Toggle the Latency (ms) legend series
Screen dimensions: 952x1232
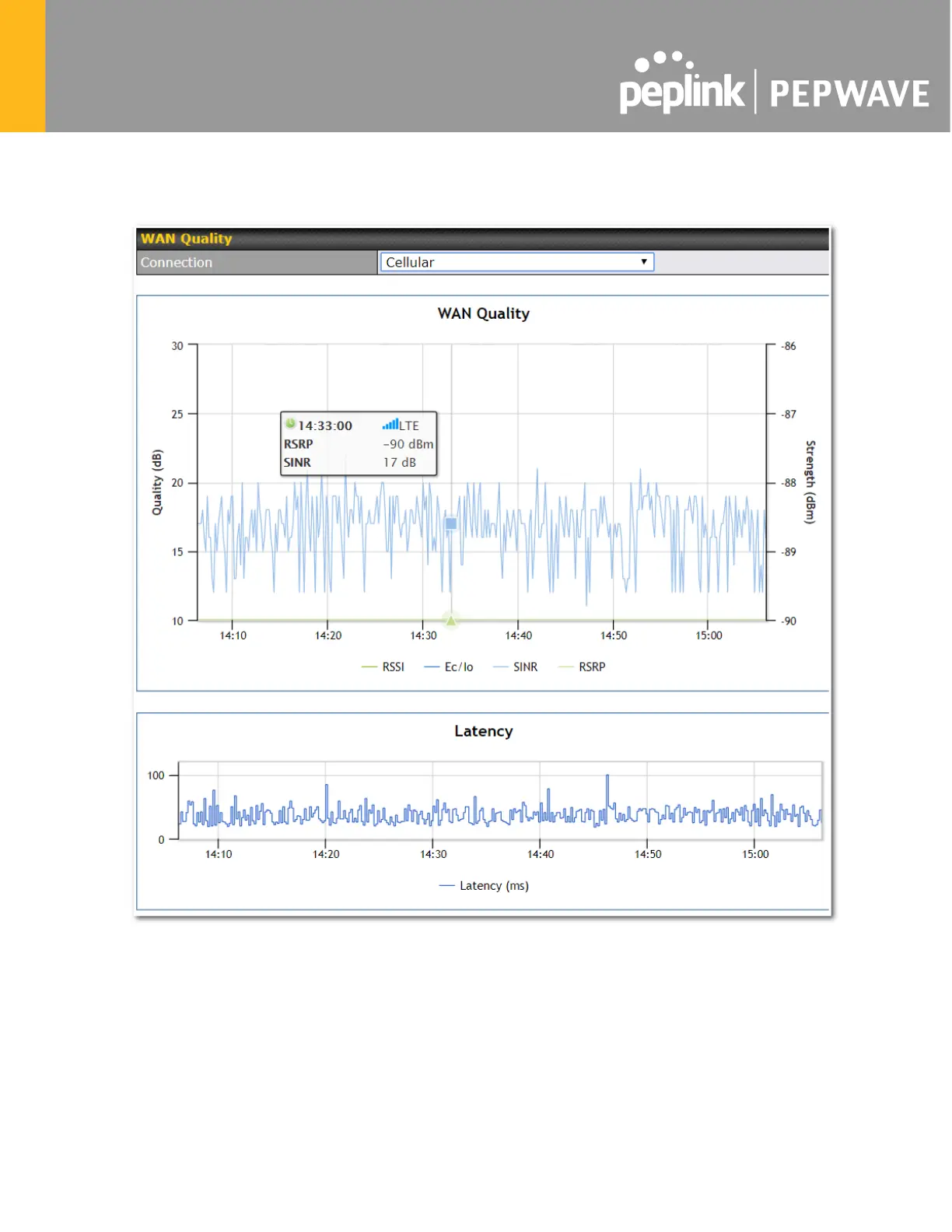pyautogui.click(x=484, y=886)
